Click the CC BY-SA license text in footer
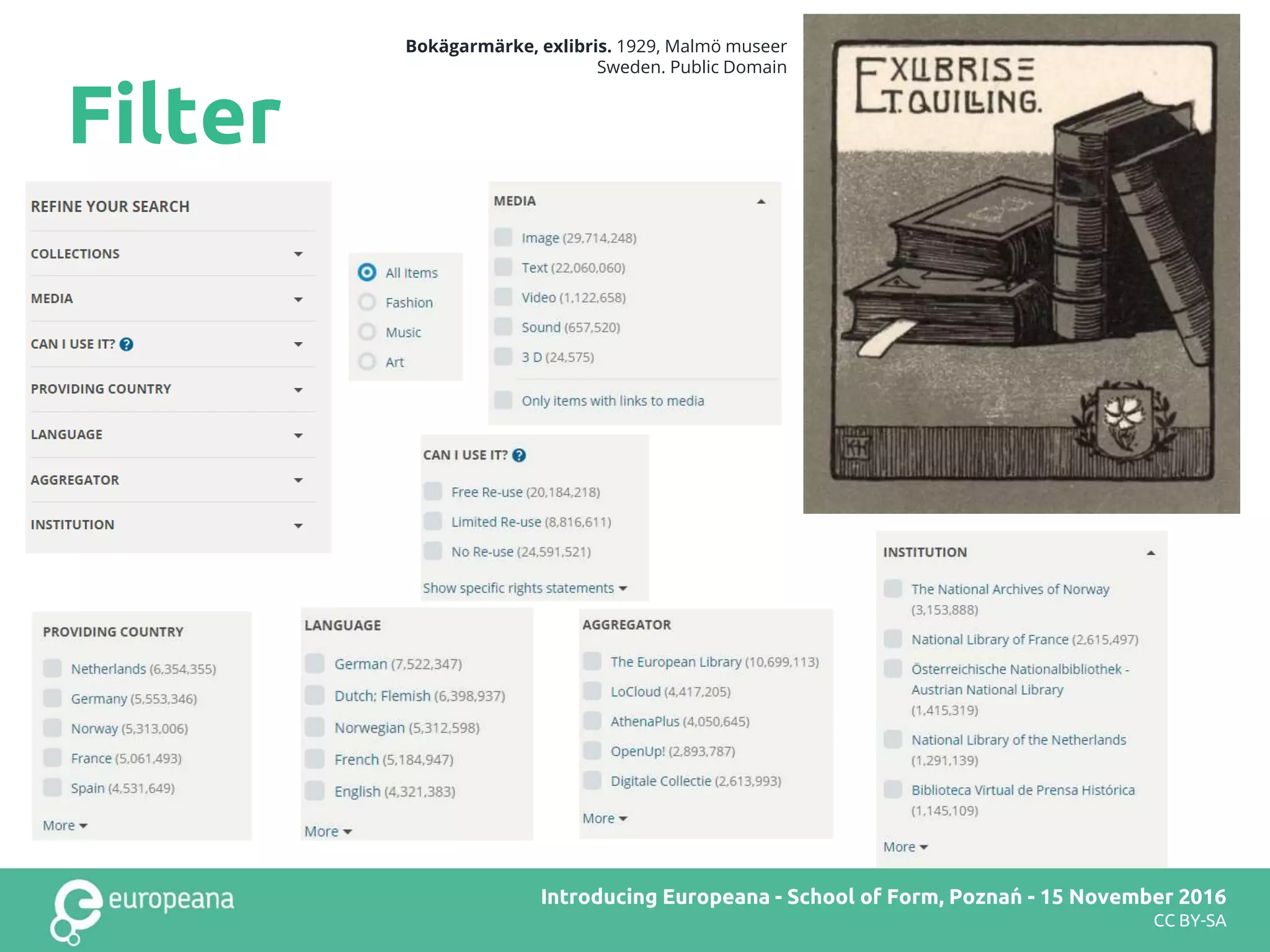Image resolution: width=1270 pixels, height=952 pixels. click(1190, 920)
